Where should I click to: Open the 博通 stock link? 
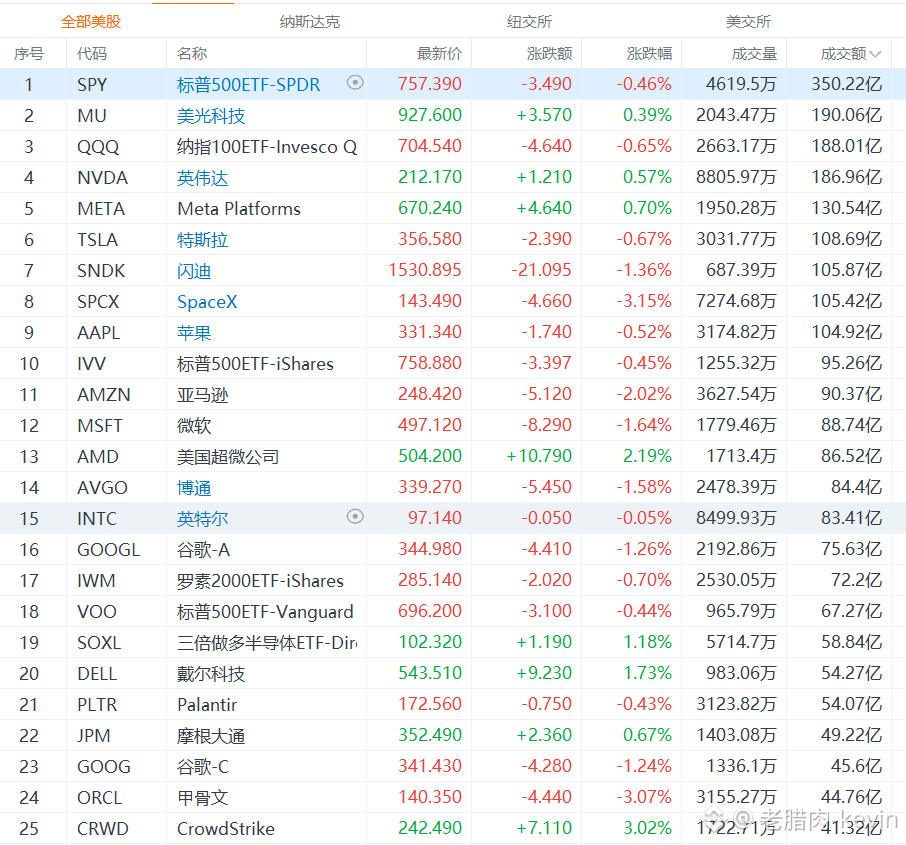tap(194, 487)
